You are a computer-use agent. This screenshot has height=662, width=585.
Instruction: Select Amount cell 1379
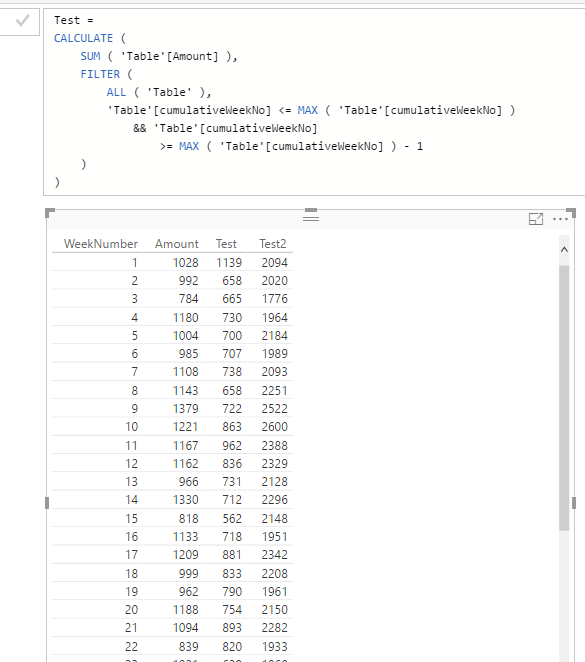coord(186,409)
